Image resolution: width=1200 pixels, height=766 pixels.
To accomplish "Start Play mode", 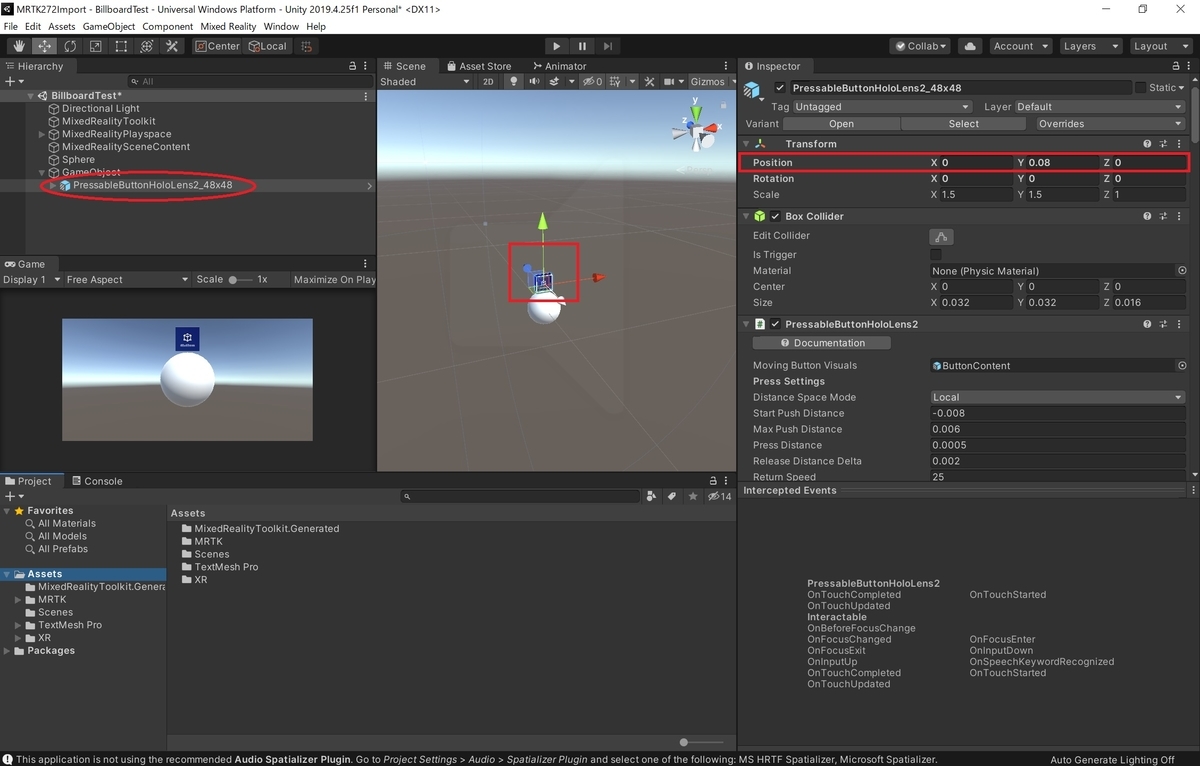I will (557, 46).
